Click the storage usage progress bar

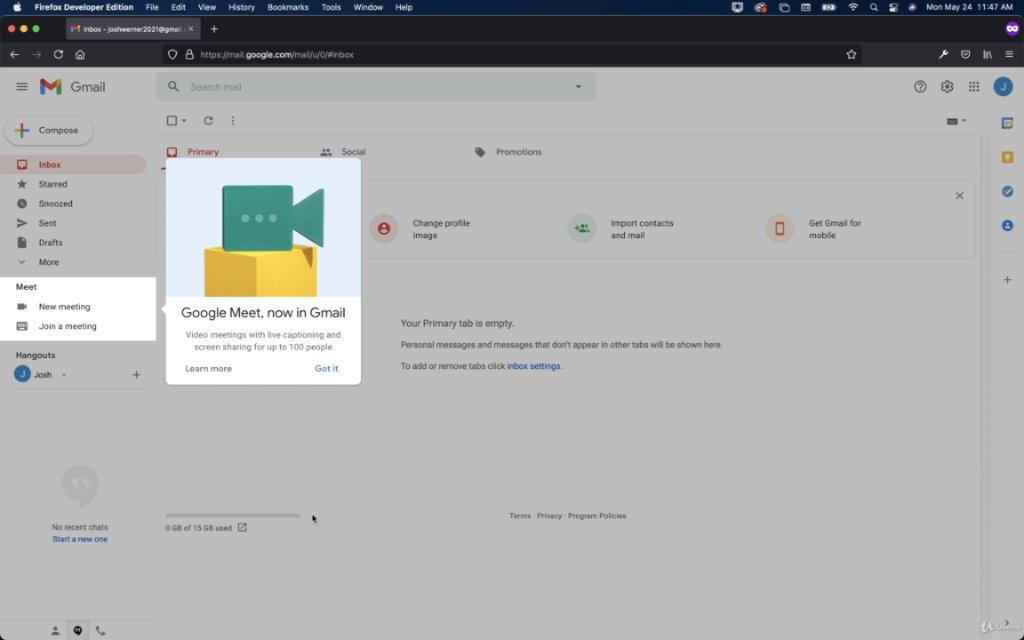[x=232, y=516]
